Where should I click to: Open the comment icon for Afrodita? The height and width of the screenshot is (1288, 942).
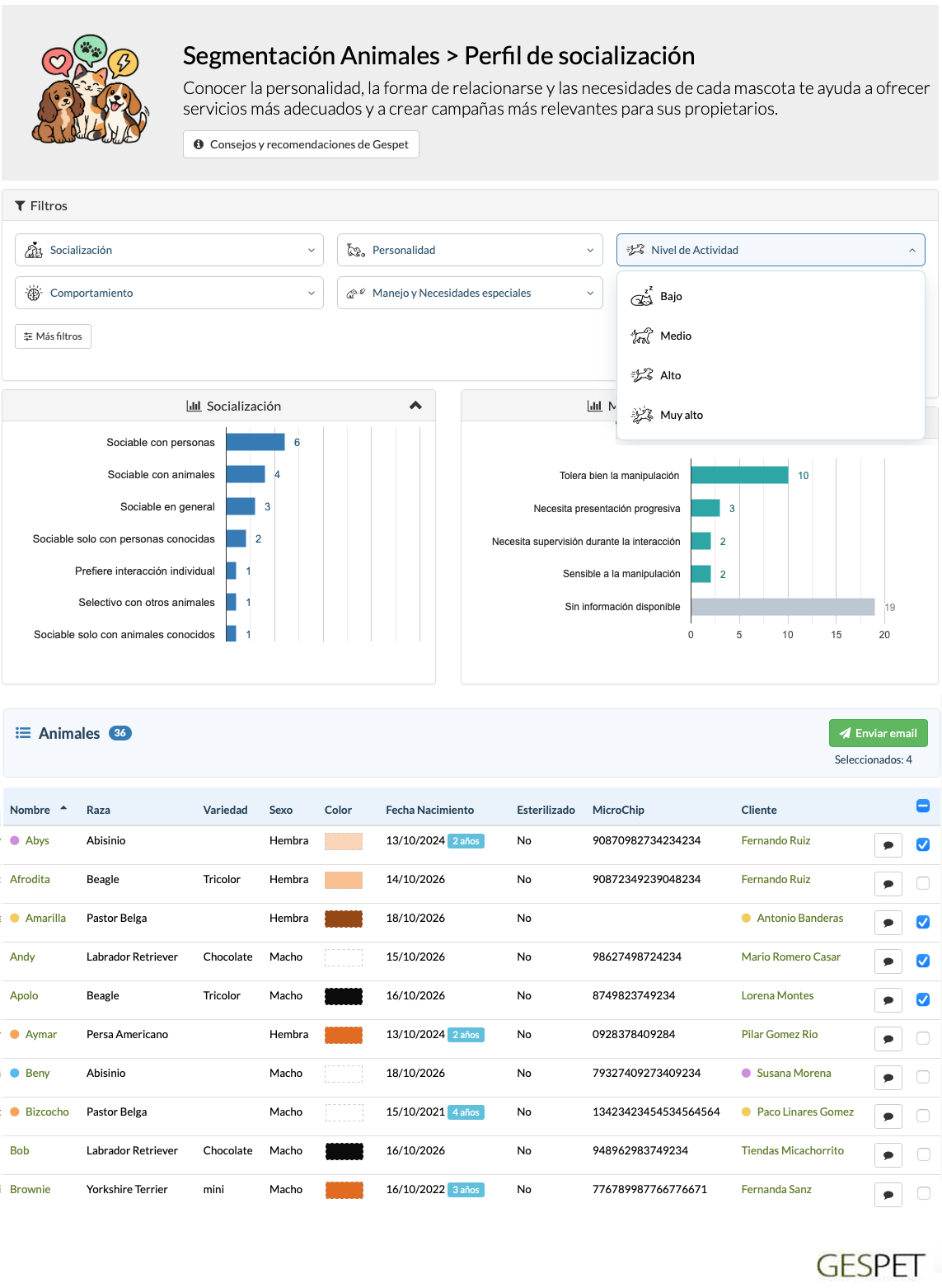coord(888,884)
